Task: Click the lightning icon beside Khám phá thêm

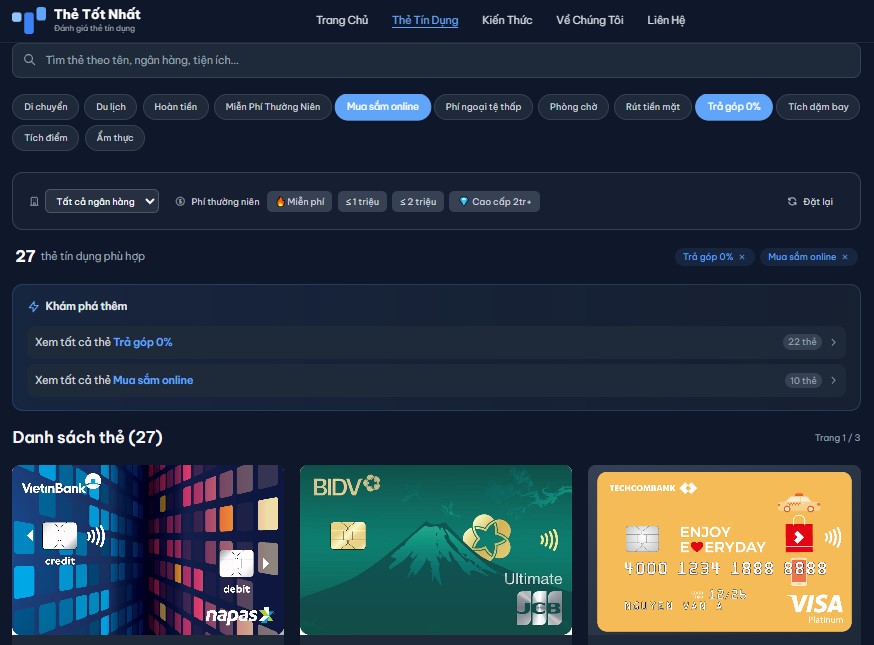Action: point(33,306)
